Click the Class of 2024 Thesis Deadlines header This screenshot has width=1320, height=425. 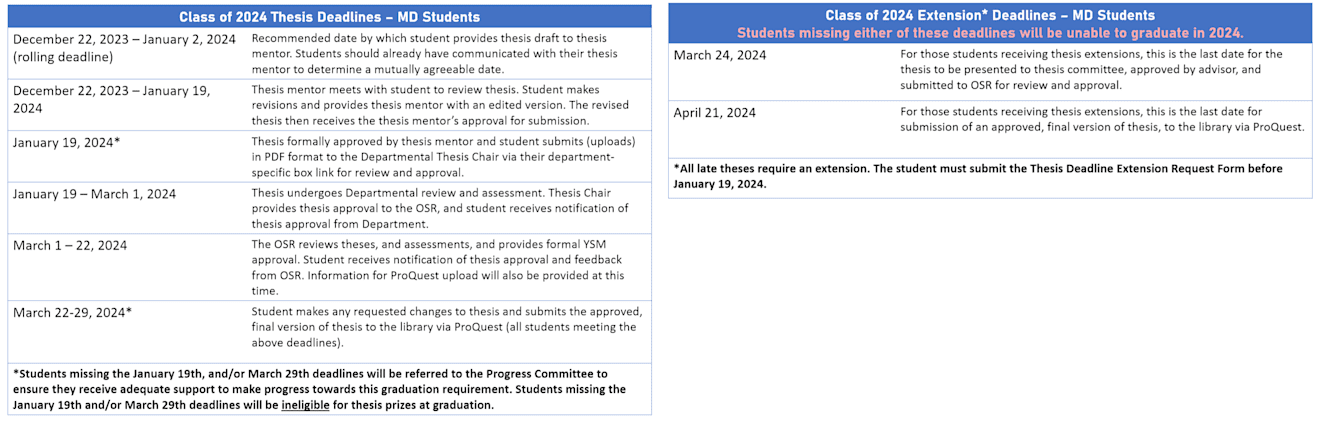pyautogui.click(x=329, y=17)
